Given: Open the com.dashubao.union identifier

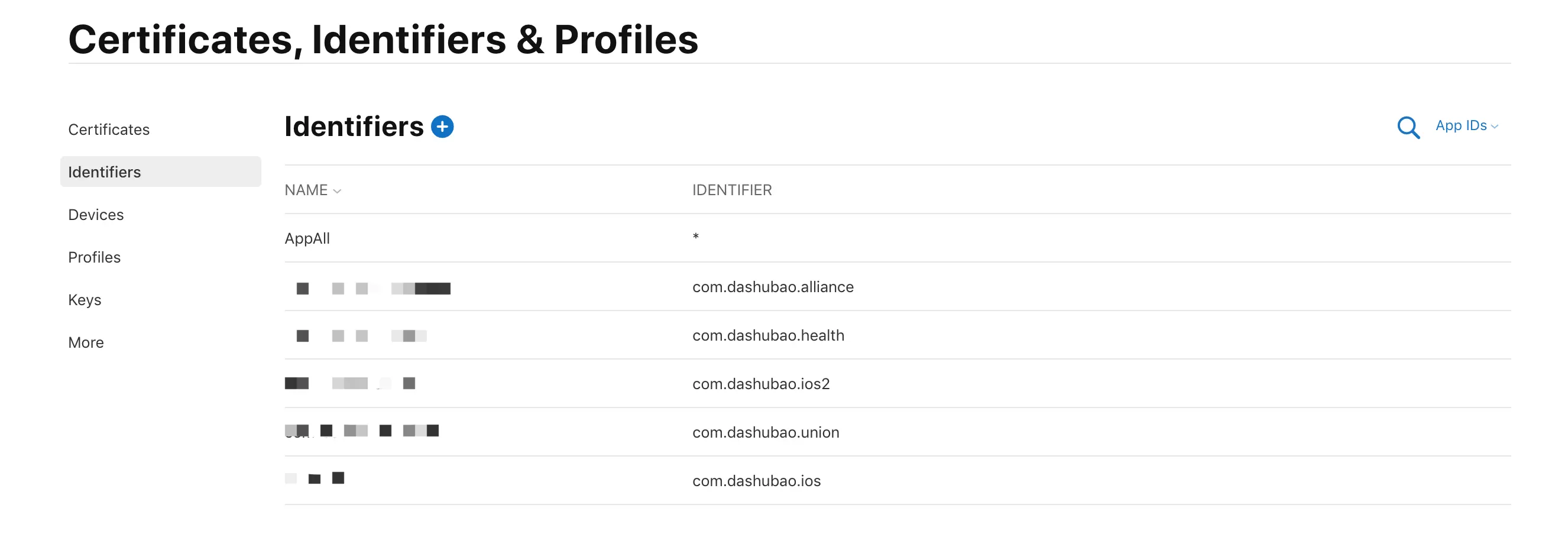Looking at the screenshot, I should pos(765,432).
